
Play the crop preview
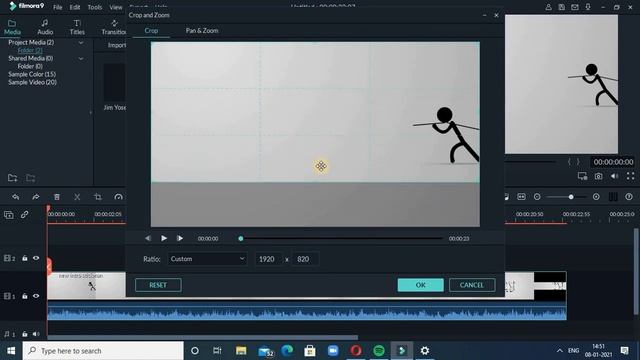click(164, 238)
